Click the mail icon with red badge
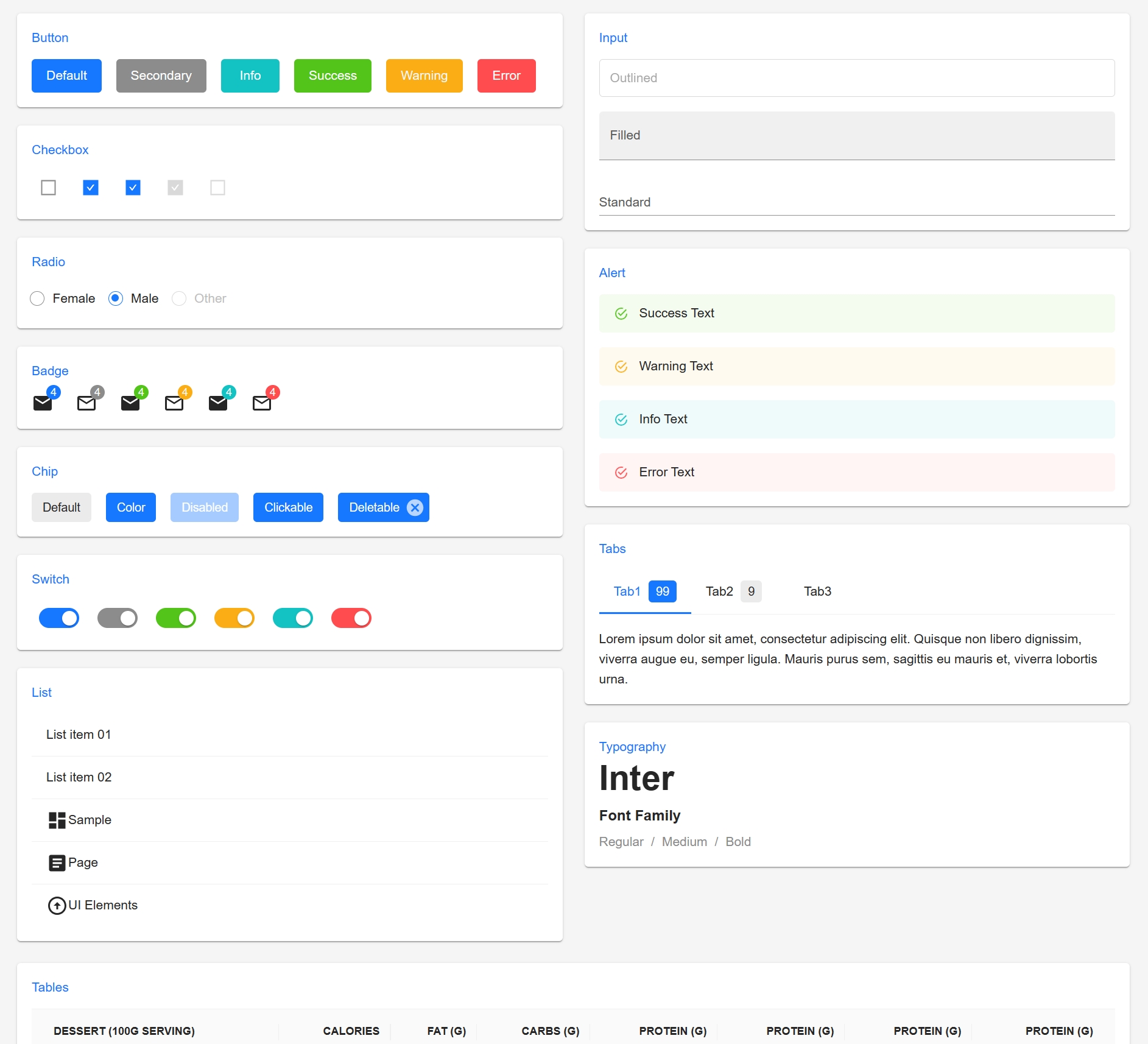 tap(262, 403)
